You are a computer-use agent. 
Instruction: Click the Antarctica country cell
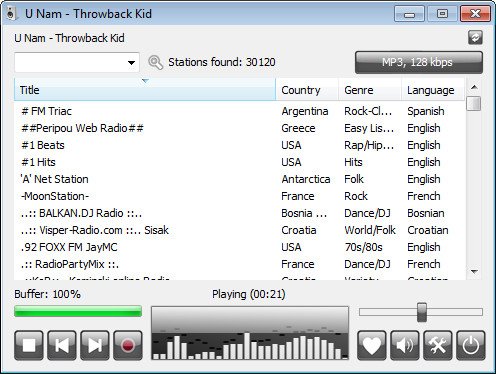click(x=306, y=179)
